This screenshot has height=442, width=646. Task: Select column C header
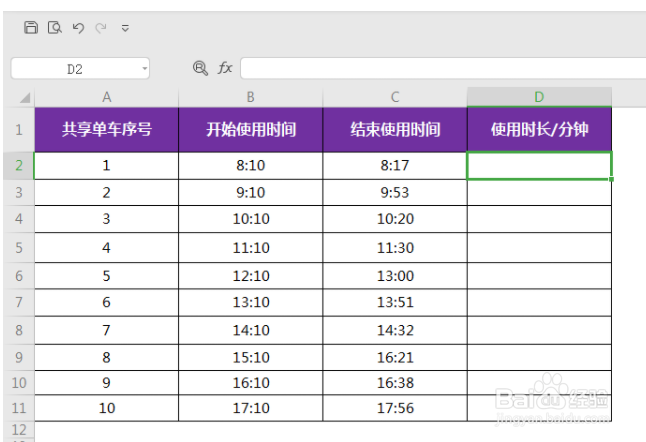tap(395, 97)
